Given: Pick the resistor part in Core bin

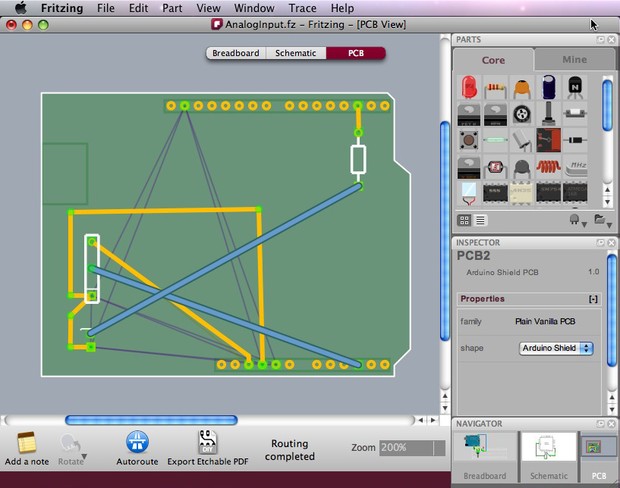Looking at the screenshot, I should click(495, 88).
